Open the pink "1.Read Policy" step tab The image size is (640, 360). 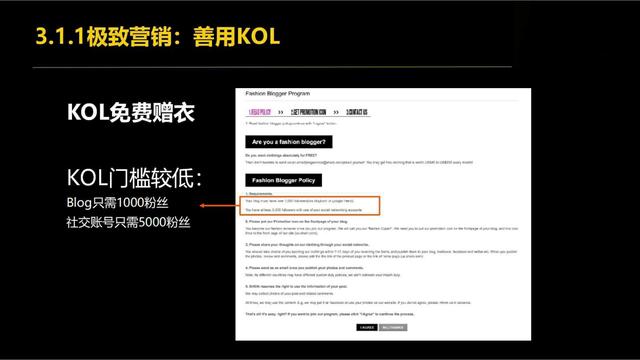coord(260,112)
